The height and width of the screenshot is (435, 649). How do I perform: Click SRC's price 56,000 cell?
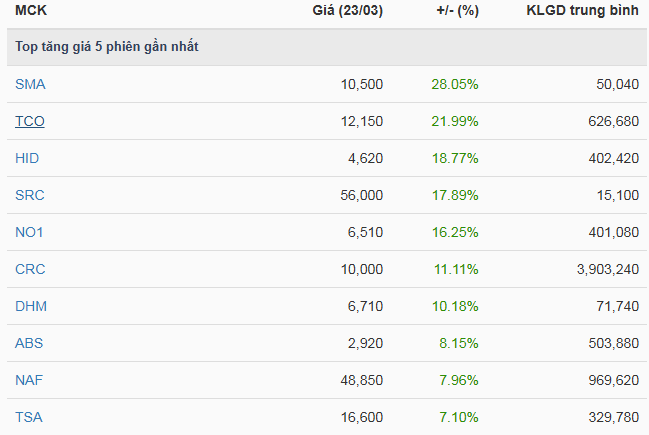pos(361,195)
